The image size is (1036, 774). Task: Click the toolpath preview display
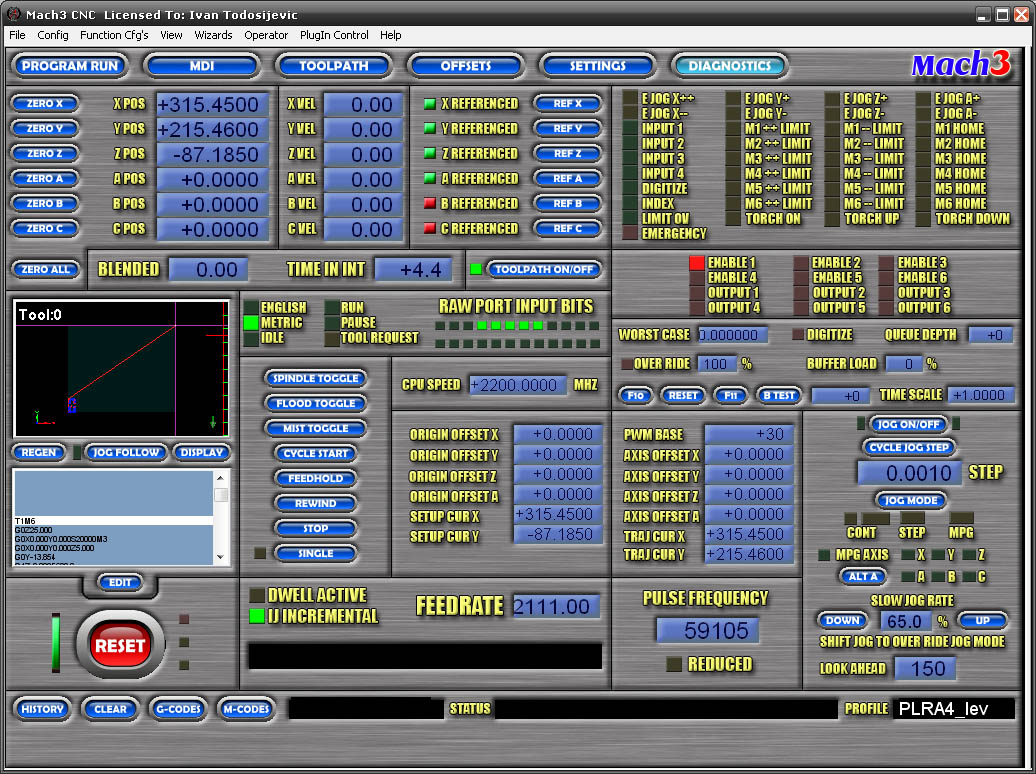pyautogui.click(x=121, y=368)
